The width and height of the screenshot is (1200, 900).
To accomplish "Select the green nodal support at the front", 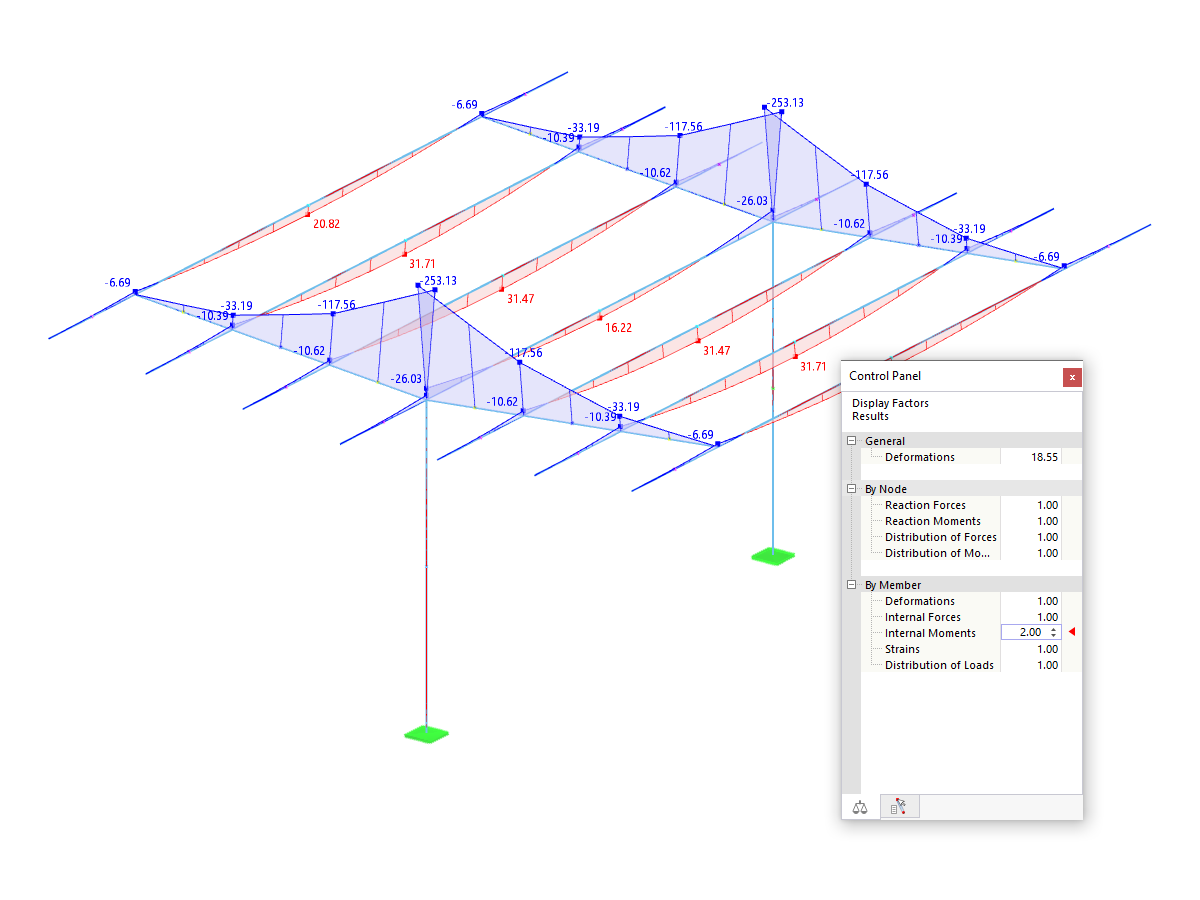I will tap(425, 733).
